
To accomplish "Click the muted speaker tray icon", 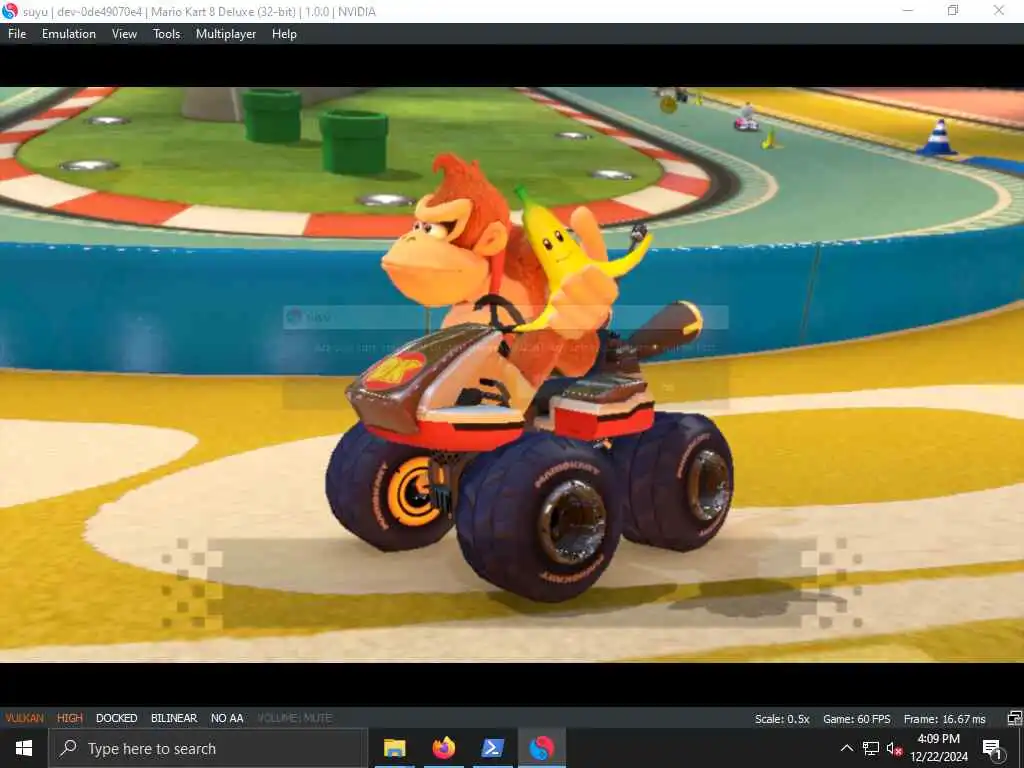I will pos(894,748).
